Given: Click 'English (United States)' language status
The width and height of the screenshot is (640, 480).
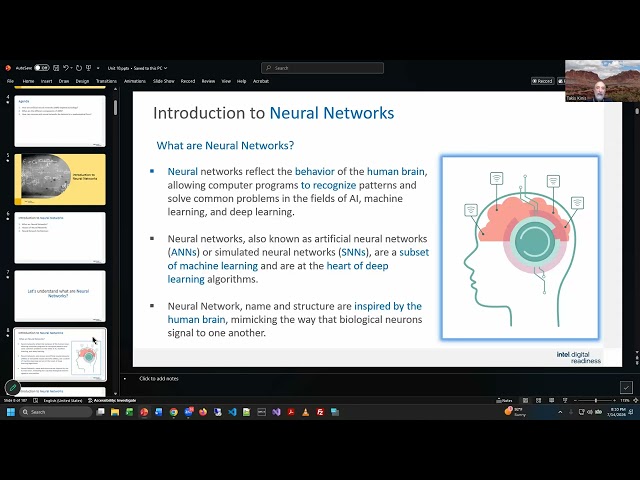Looking at the screenshot, I should (x=63, y=401).
